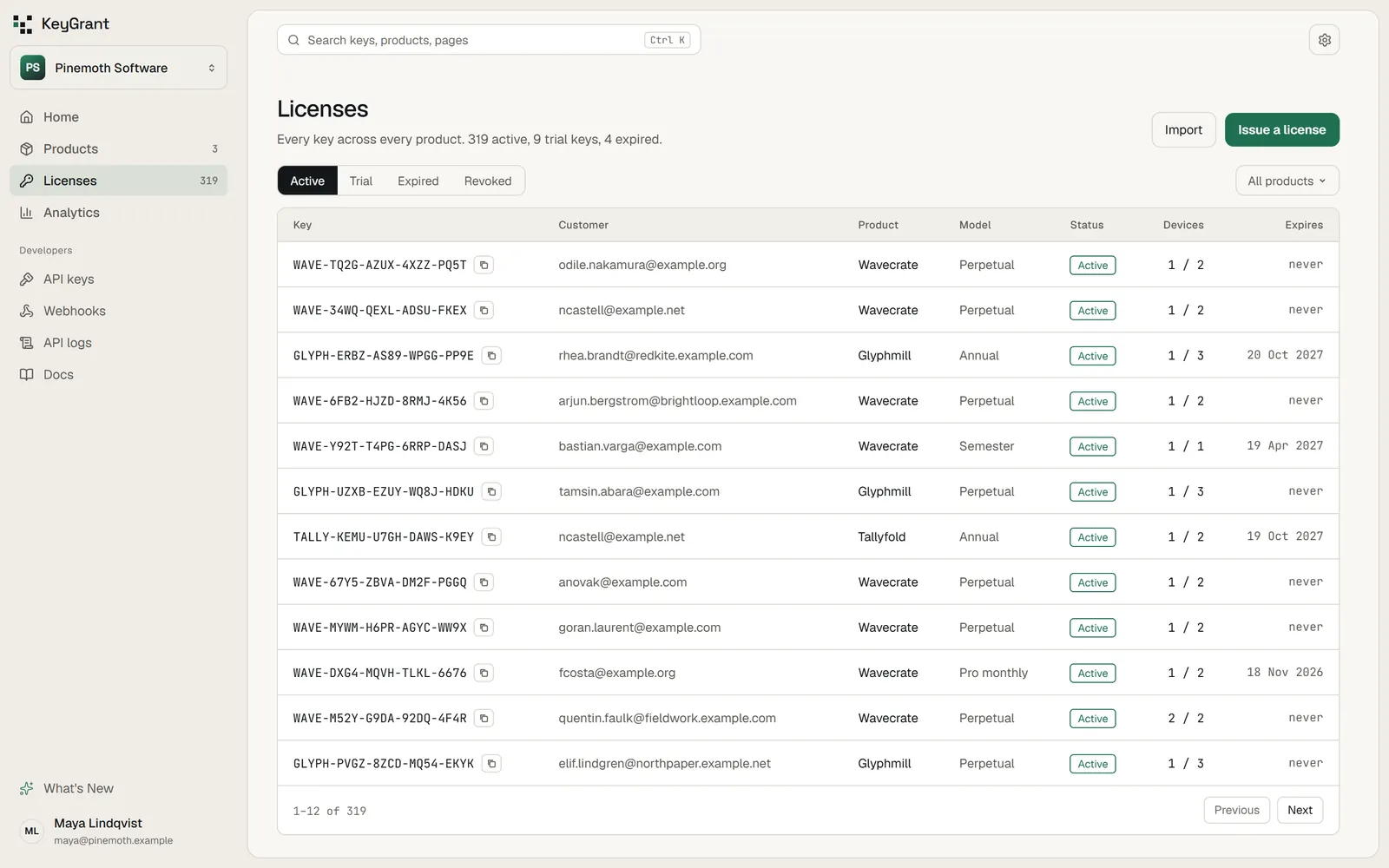Copy the key WAVE-DXG4-MQVH-TLKL-6676
The image size is (1389, 868).
click(x=484, y=673)
